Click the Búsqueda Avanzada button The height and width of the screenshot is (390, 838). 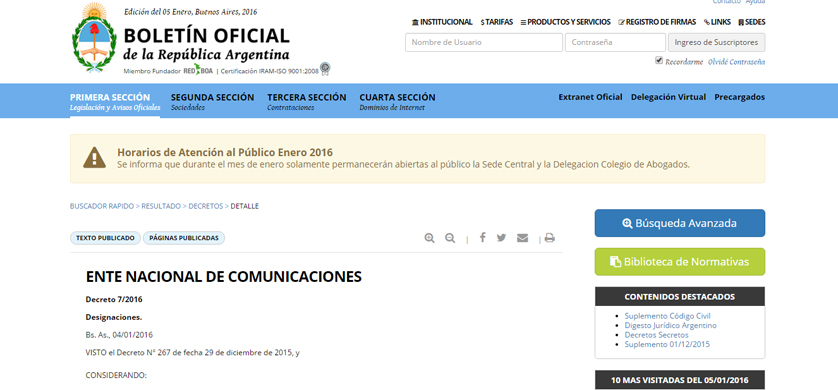(x=680, y=223)
